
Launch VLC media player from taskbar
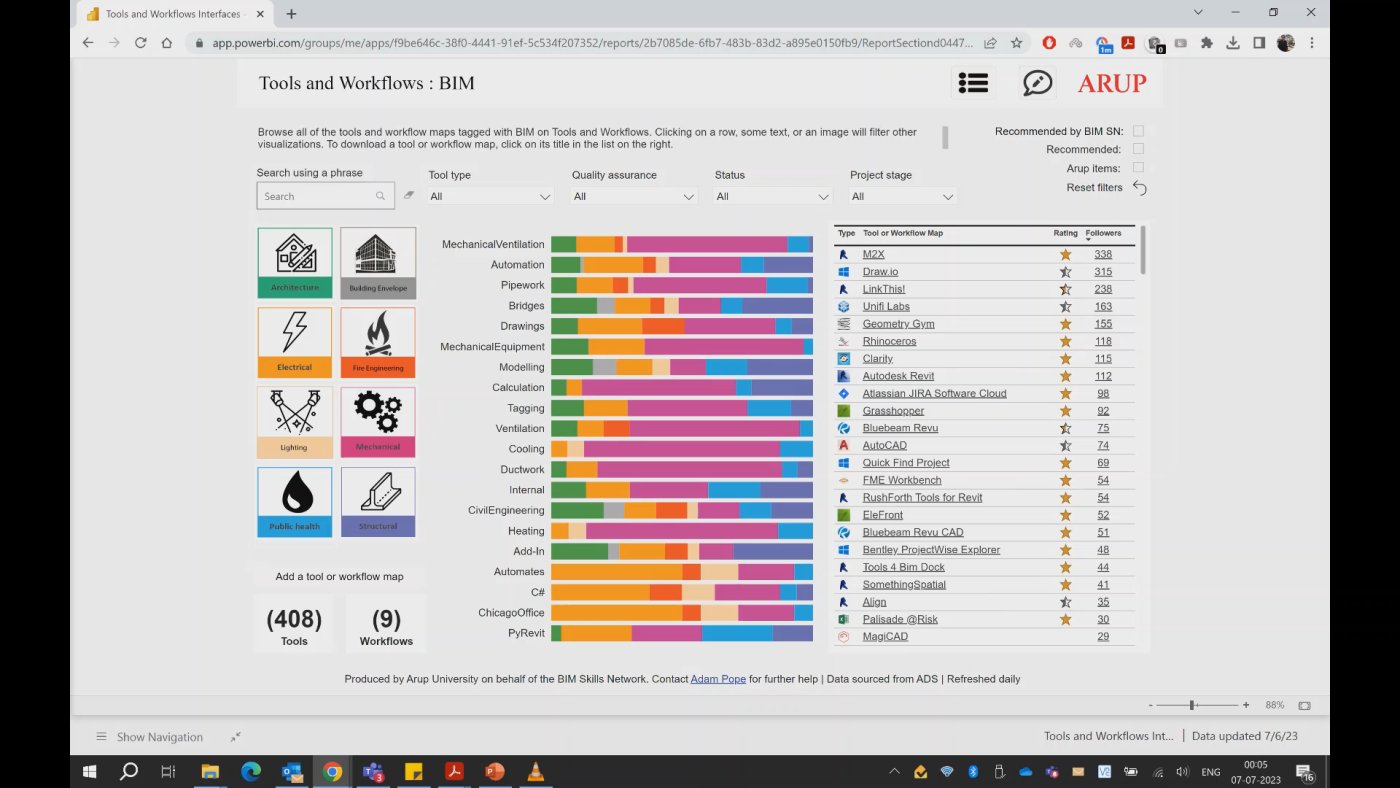535,772
